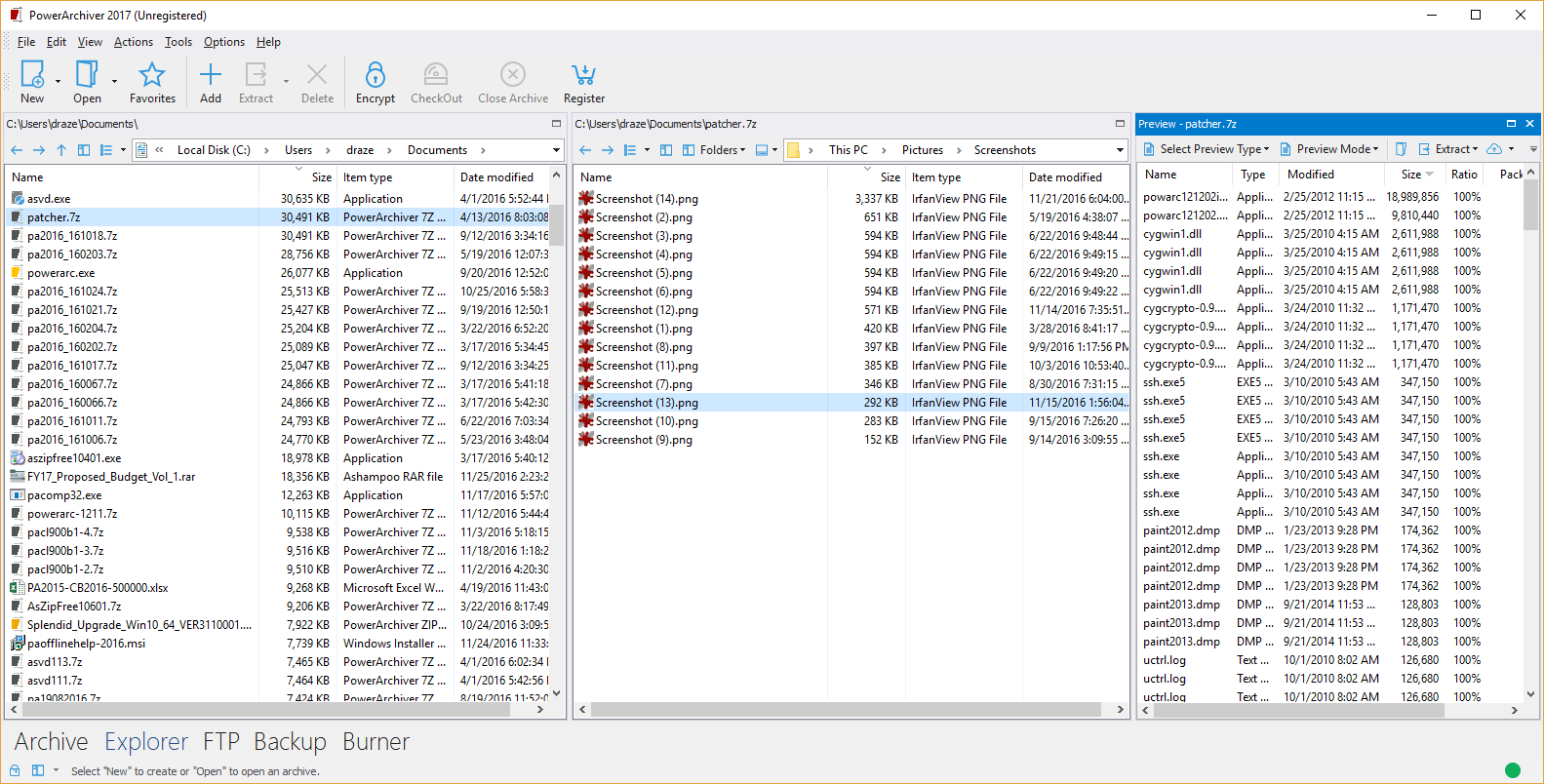Viewport: 1544px width, 784px height.
Task: Go back in the left Documents pane
Action: [17, 150]
